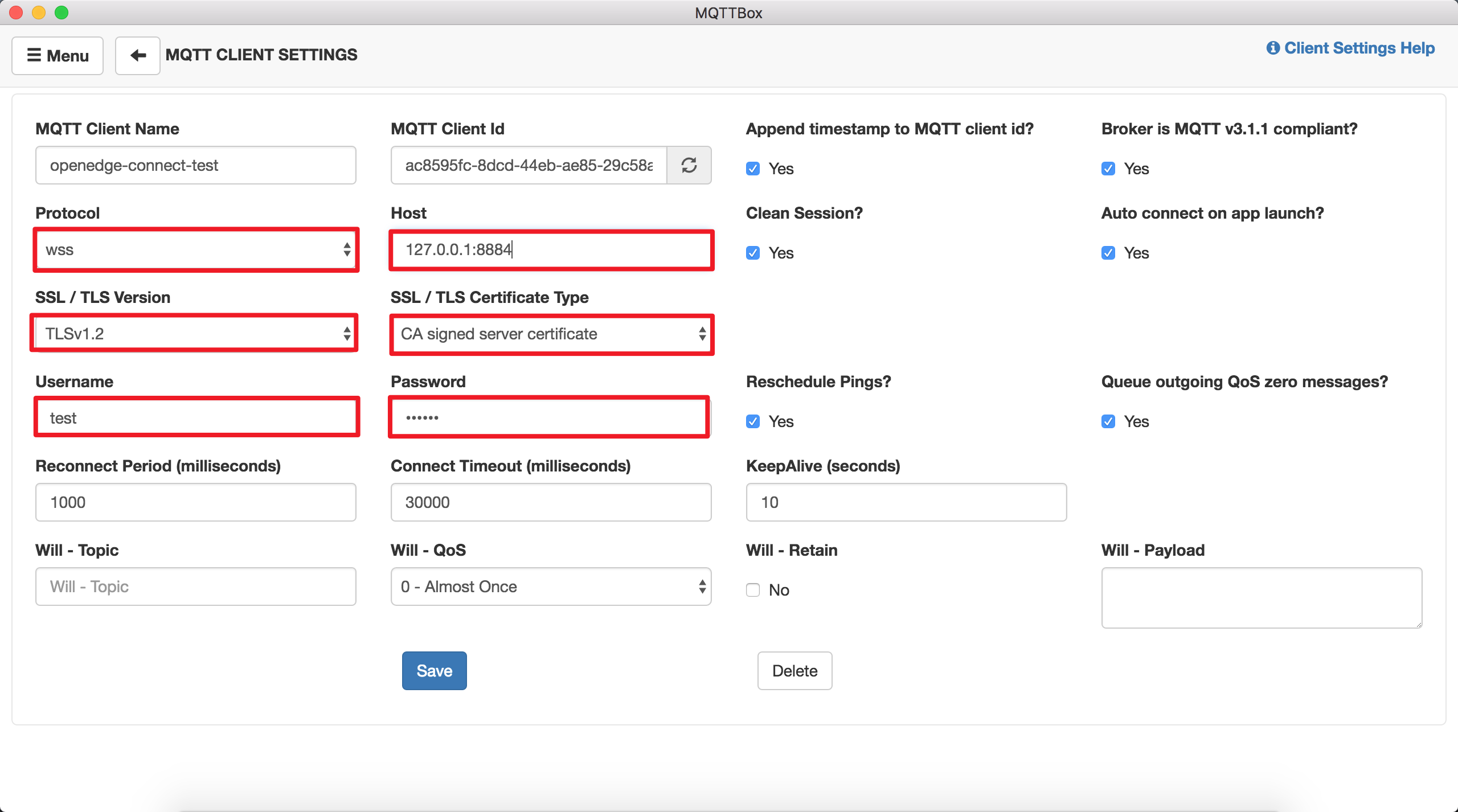The width and height of the screenshot is (1458, 812).
Task: Click the KeepAlive seconds field
Action: coord(906,502)
